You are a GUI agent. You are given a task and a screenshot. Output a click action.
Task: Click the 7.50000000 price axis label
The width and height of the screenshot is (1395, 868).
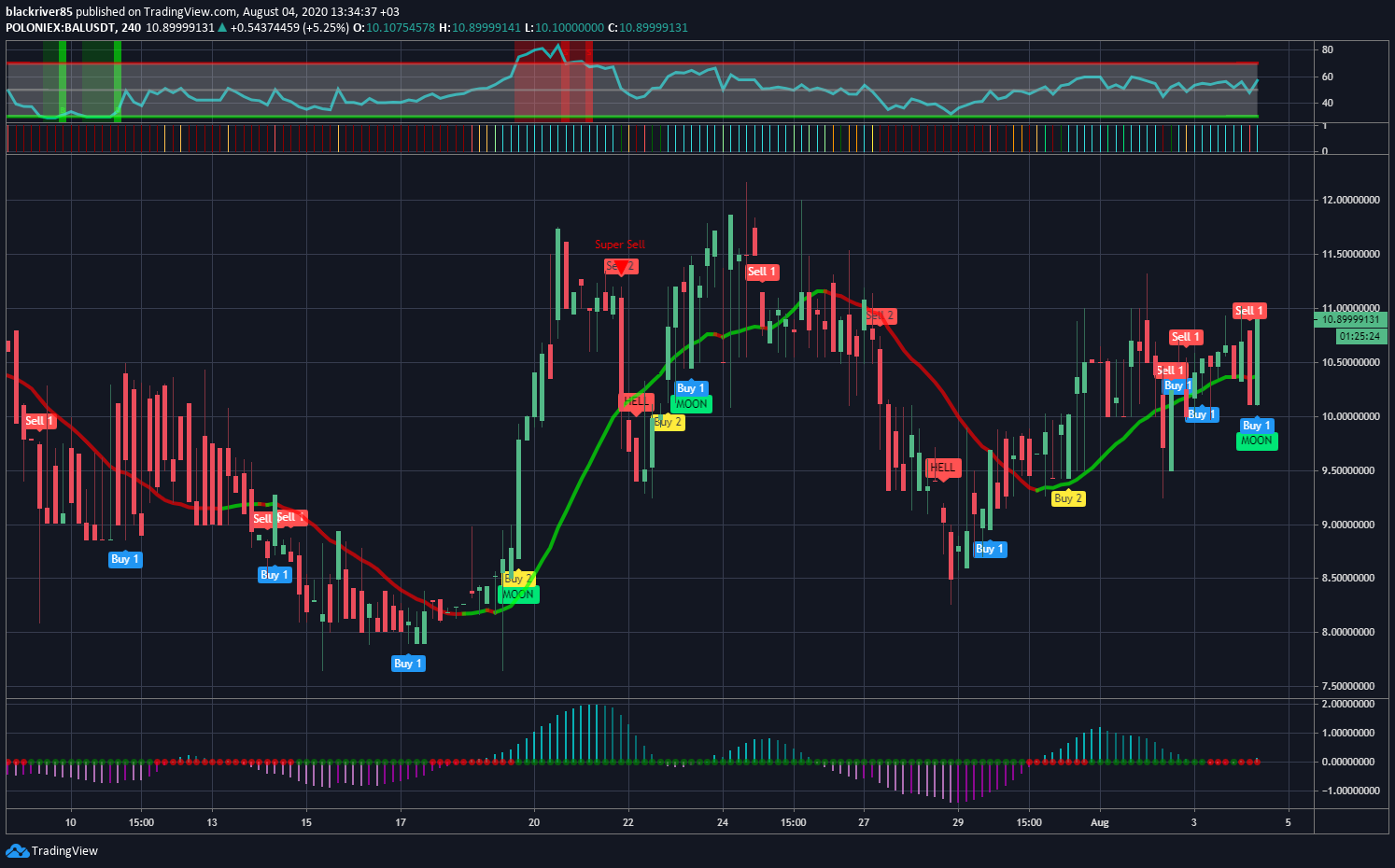coord(1348,686)
